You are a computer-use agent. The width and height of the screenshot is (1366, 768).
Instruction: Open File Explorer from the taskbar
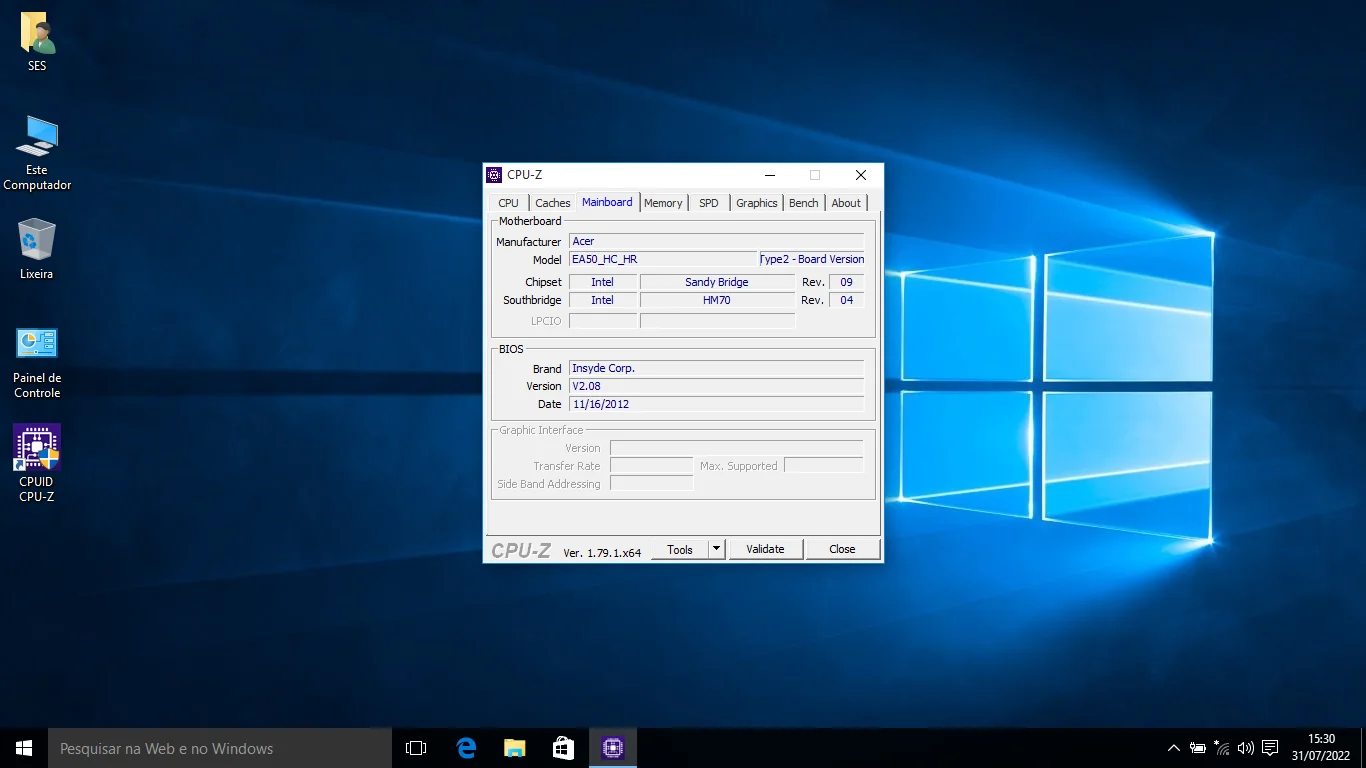coord(515,748)
